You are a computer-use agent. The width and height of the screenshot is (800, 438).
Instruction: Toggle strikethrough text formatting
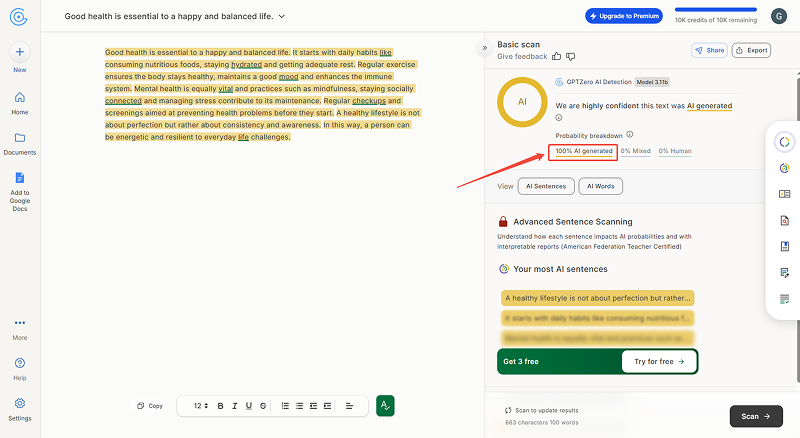263,406
